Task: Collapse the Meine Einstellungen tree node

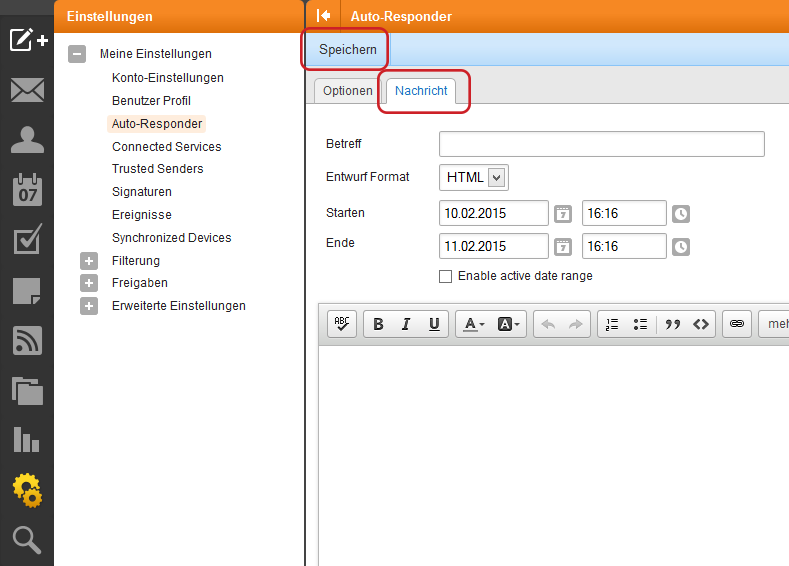Action: coord(77,54)
